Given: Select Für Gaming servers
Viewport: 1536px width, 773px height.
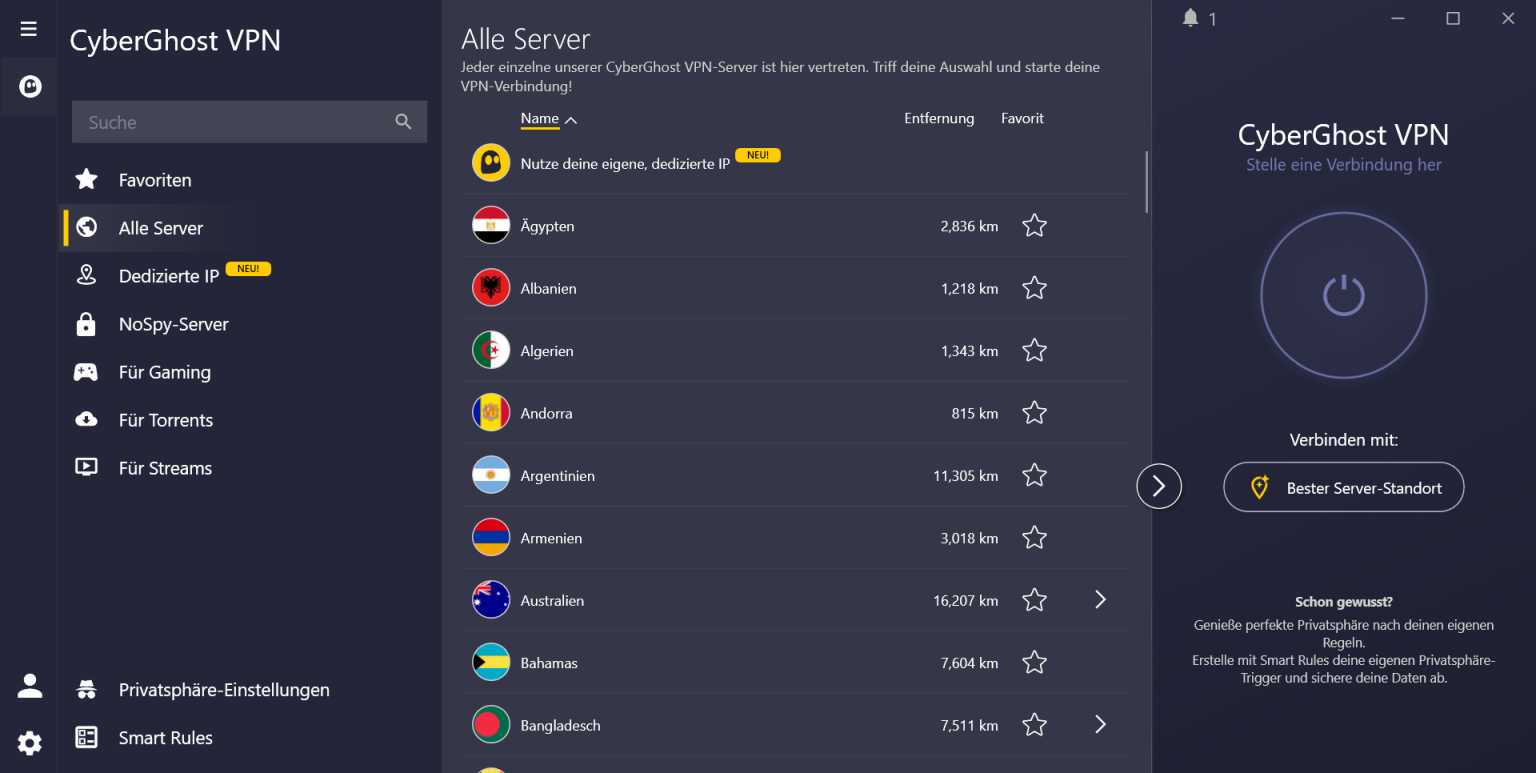Looking at the screenshot, I should tap(164, 371).
